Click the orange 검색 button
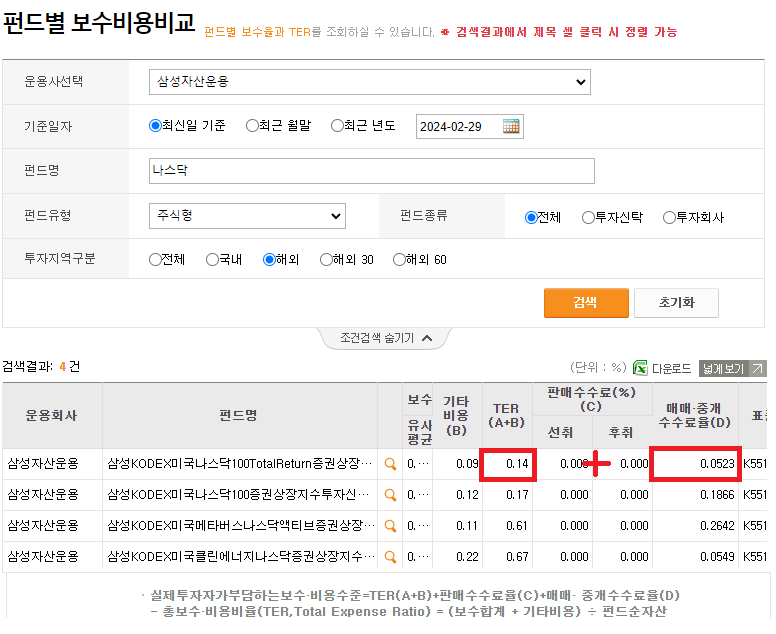The width and height of the screenshot is (776, 634). pyautogui.click(x=586, y=302)
